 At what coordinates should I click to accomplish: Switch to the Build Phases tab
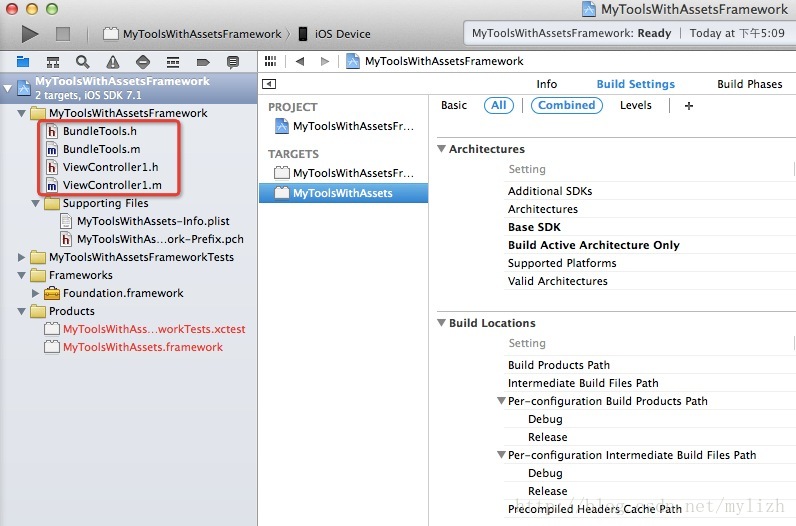[x=749, y=84]
